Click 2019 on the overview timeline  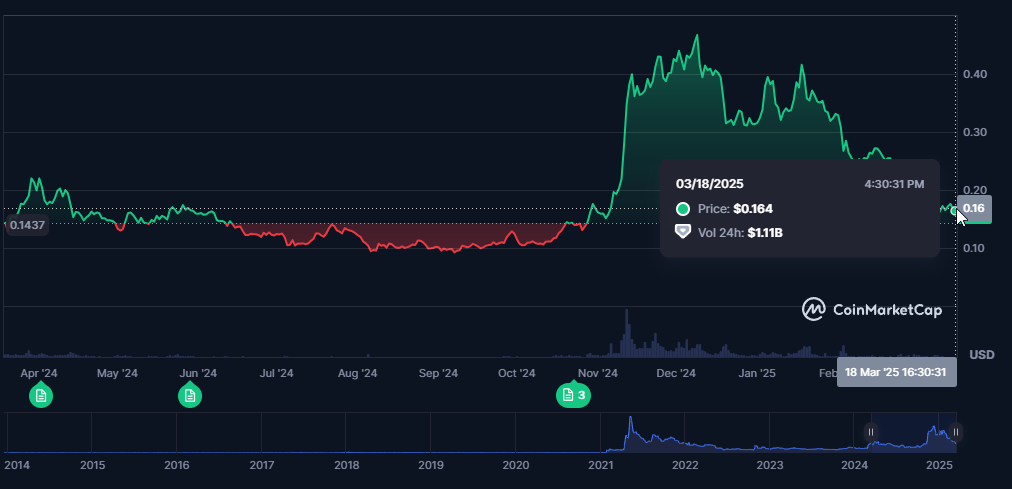point(430,465)
